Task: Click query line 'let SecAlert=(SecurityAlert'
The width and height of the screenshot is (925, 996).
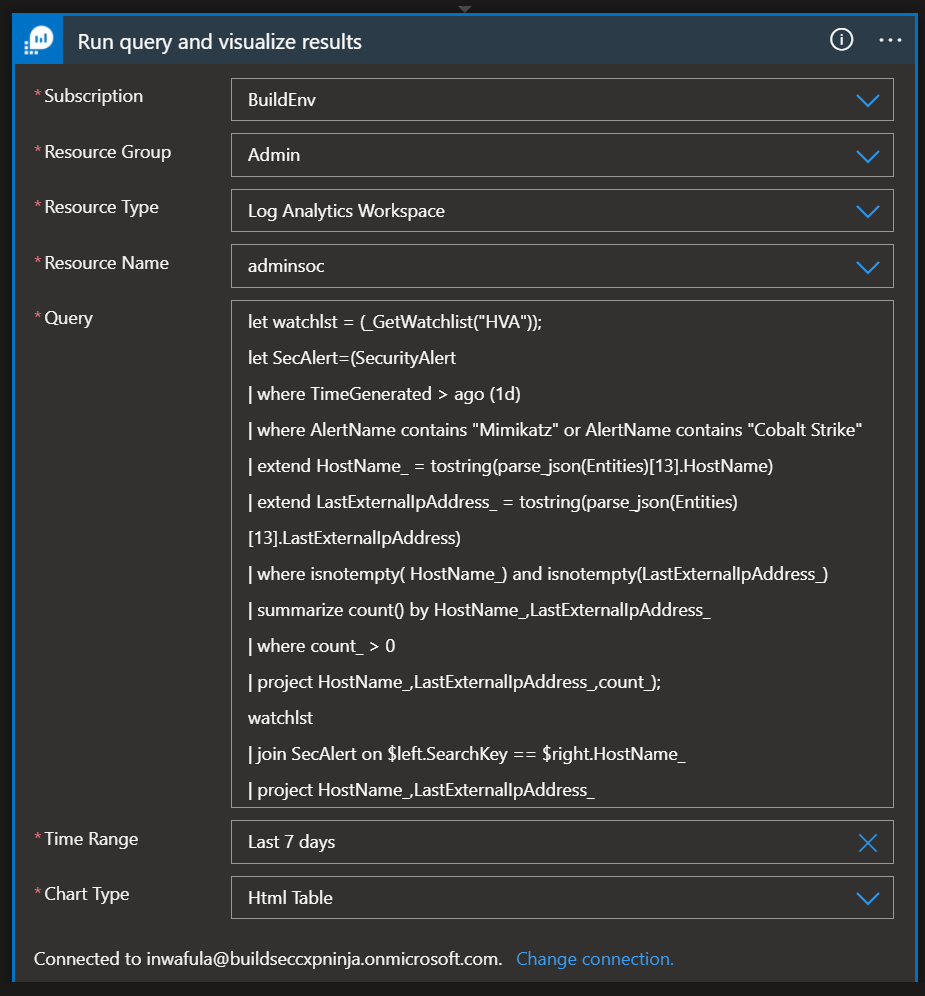Action: click(x=352, y=358)
